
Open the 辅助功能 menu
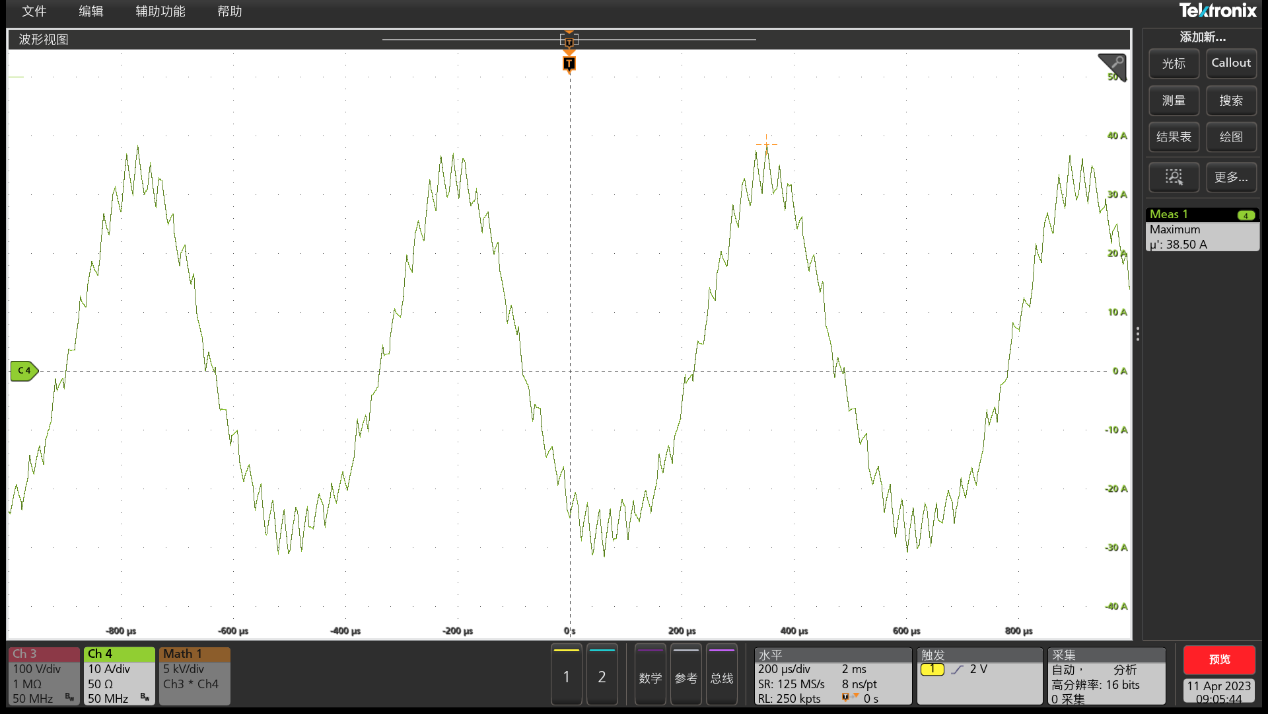[x=160, y=12]
